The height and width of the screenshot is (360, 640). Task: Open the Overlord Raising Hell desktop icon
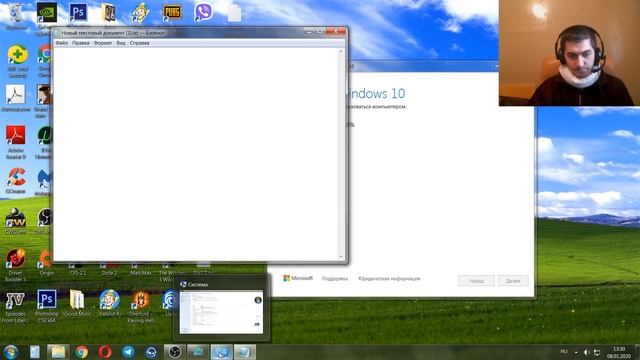pyautogui.click(x=141, y=307)
